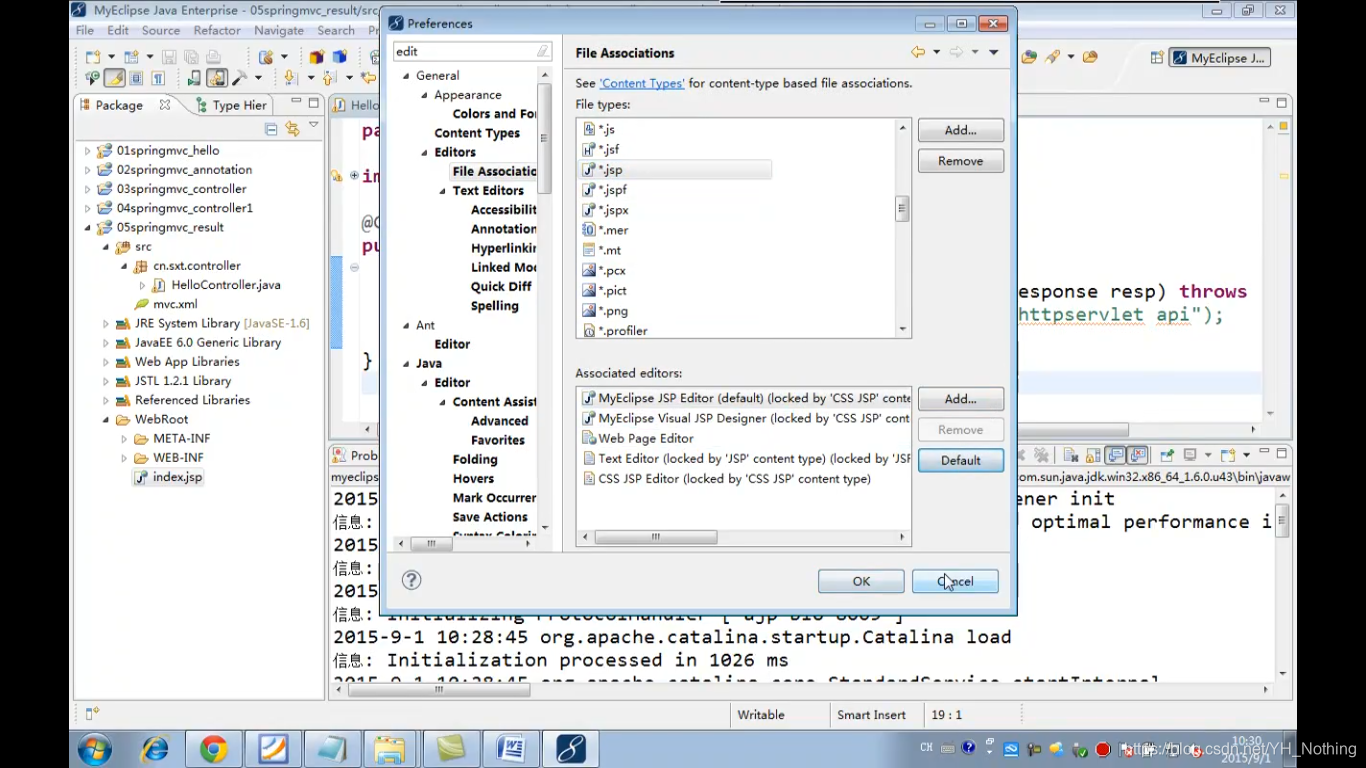Open the Refactor menu
Image resolution: width=1366 pixels, height=768 pixels.
tap(217, 30)
